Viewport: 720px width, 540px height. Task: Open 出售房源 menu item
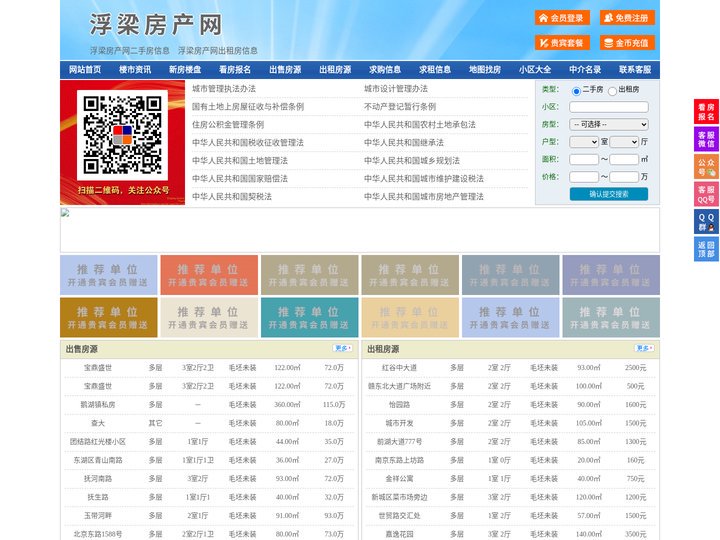click(x=285, y=70)
